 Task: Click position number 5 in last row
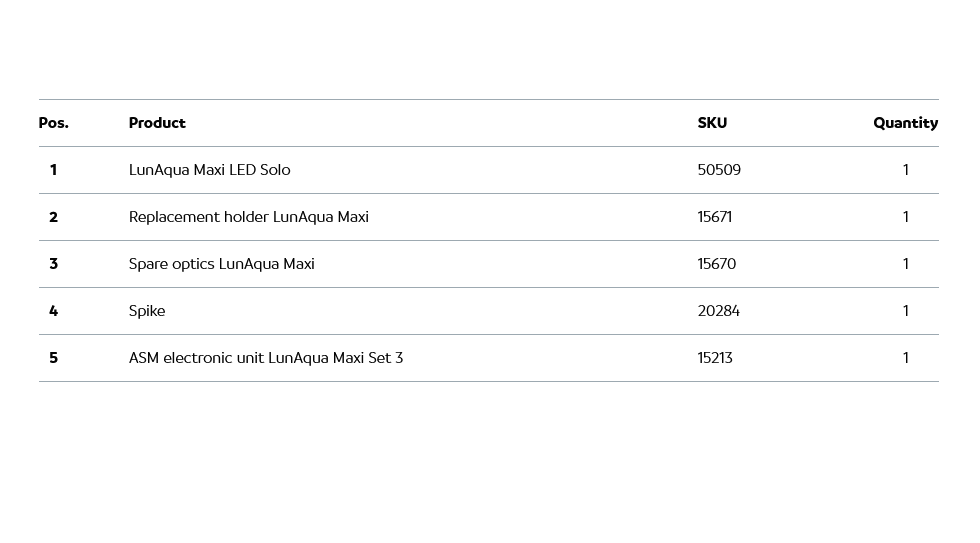coord(53,358)
